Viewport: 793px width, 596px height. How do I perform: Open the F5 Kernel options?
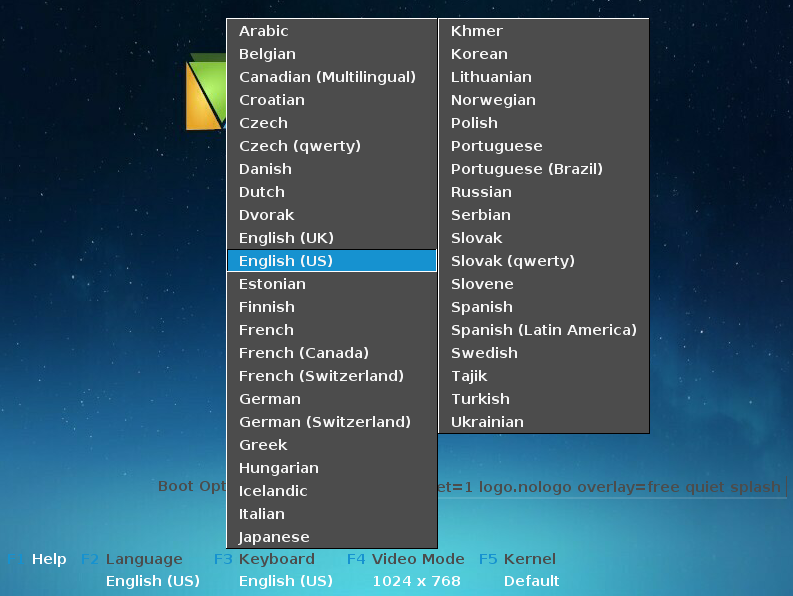click(x=529, y=559)
